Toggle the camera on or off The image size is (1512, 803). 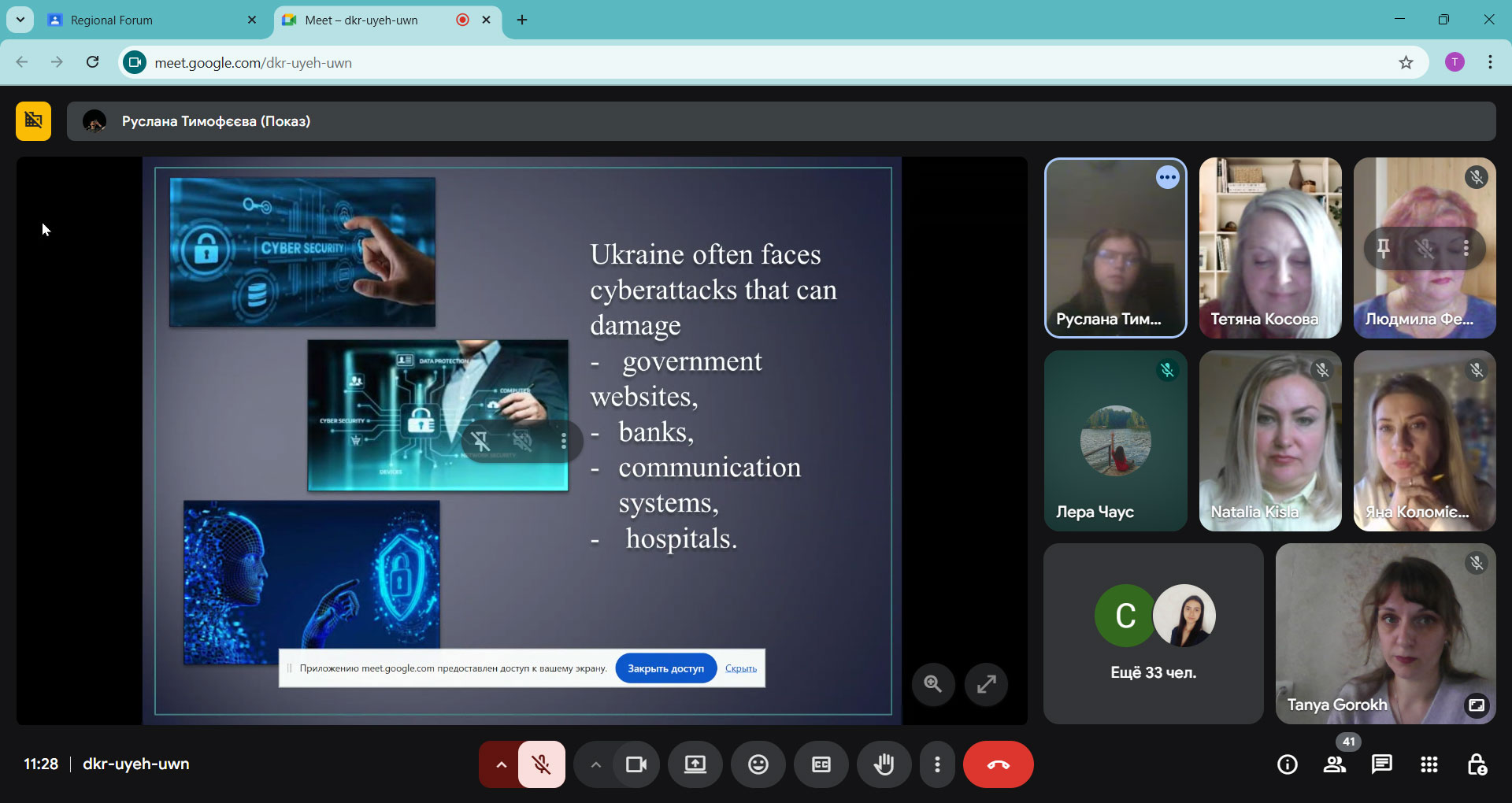coord(636,764)
